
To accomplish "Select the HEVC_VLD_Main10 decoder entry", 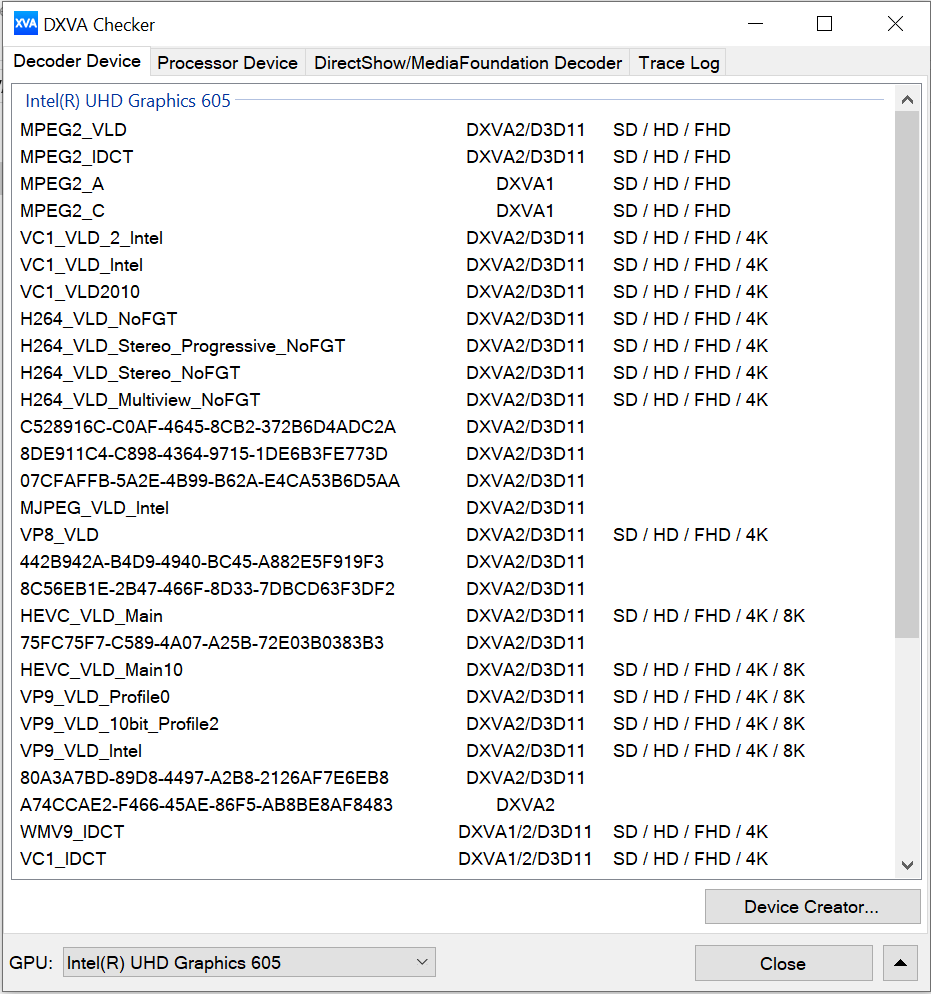I will point(102,670).
